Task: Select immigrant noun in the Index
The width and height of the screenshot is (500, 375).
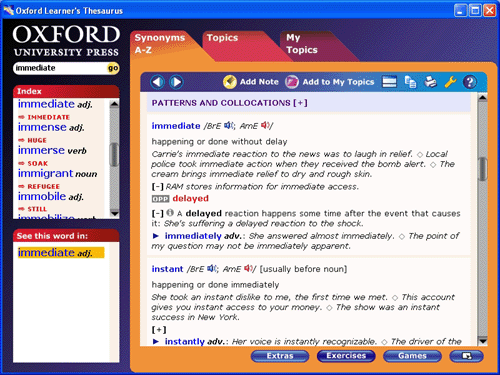Action: click(x=58, y=173)
